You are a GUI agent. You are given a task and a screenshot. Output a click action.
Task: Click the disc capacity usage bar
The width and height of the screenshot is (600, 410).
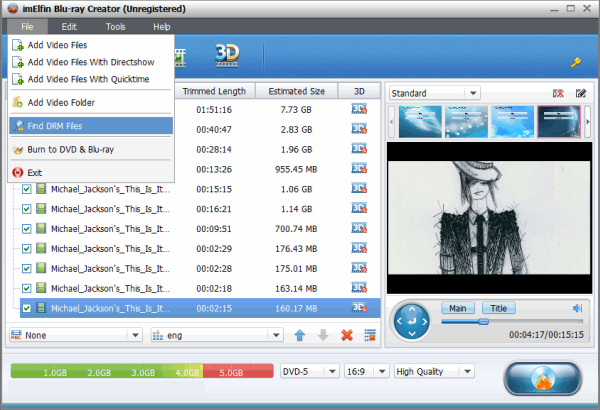pos(142,371)
